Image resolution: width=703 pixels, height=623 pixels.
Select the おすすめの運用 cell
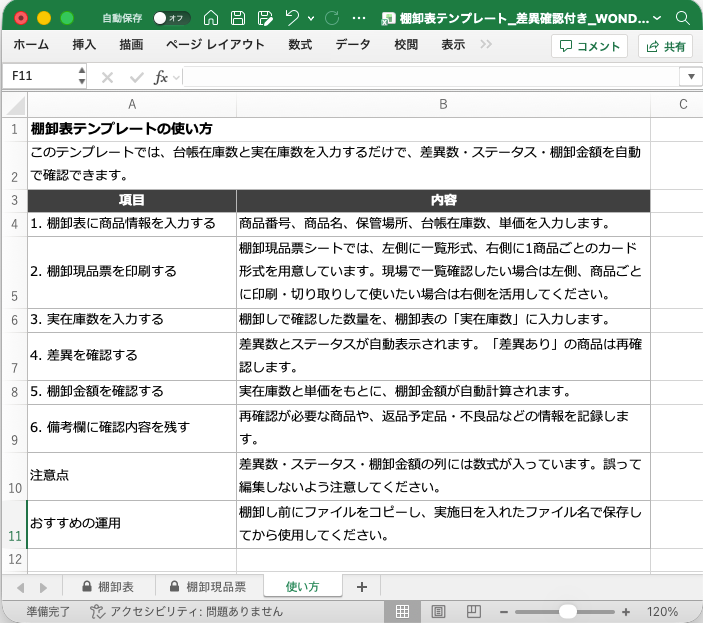[132, 524]
